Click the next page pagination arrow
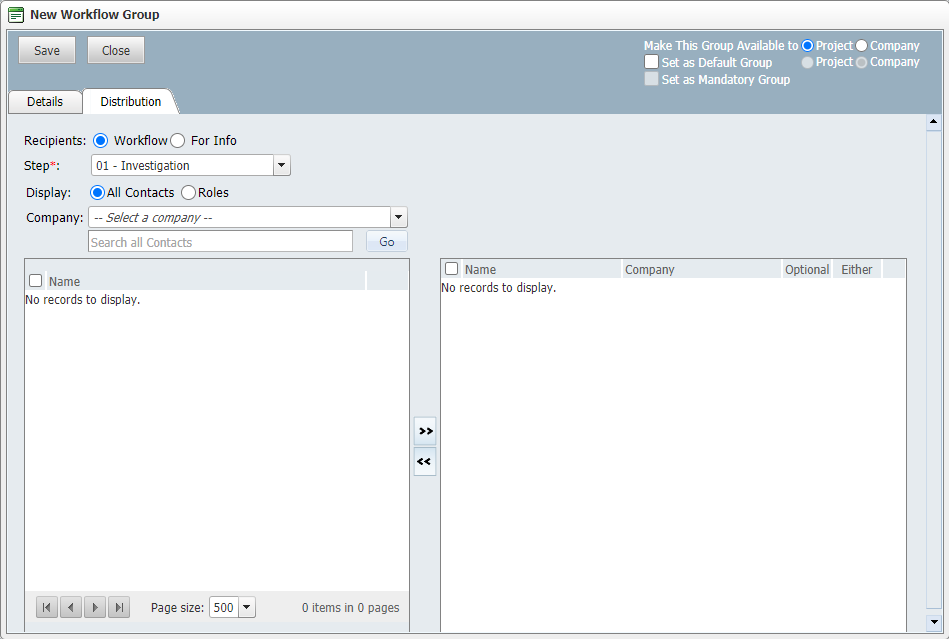 94,607
